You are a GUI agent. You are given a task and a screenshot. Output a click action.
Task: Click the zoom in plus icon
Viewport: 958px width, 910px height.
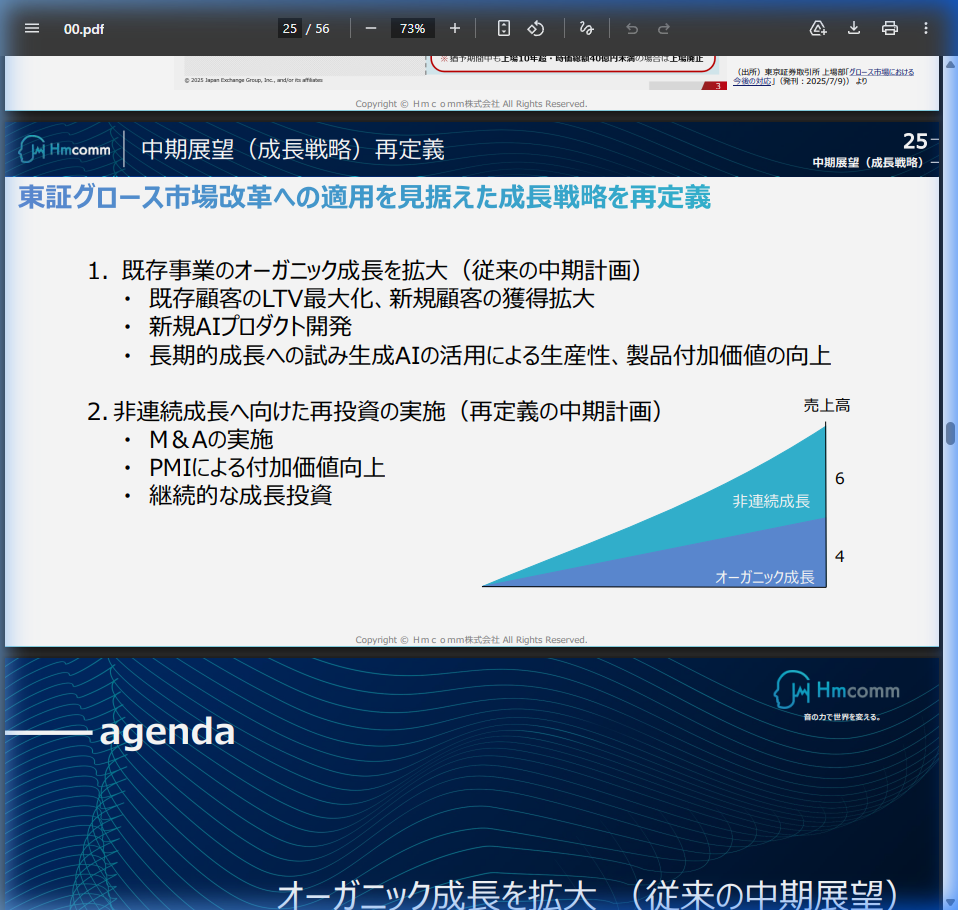click(x=455, y=28)
